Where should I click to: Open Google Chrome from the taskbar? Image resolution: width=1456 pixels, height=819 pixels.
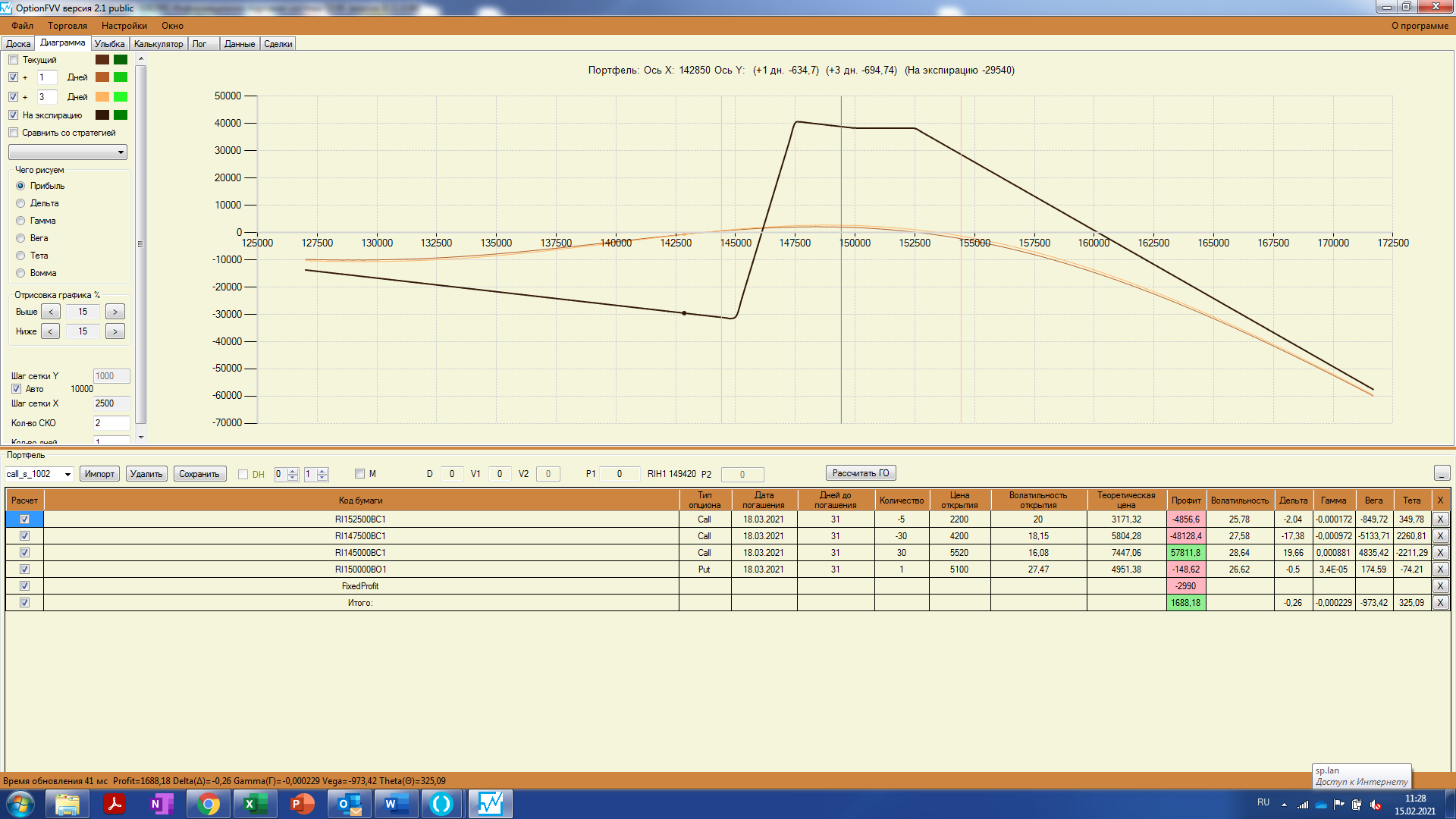click(x=208, y=804)
